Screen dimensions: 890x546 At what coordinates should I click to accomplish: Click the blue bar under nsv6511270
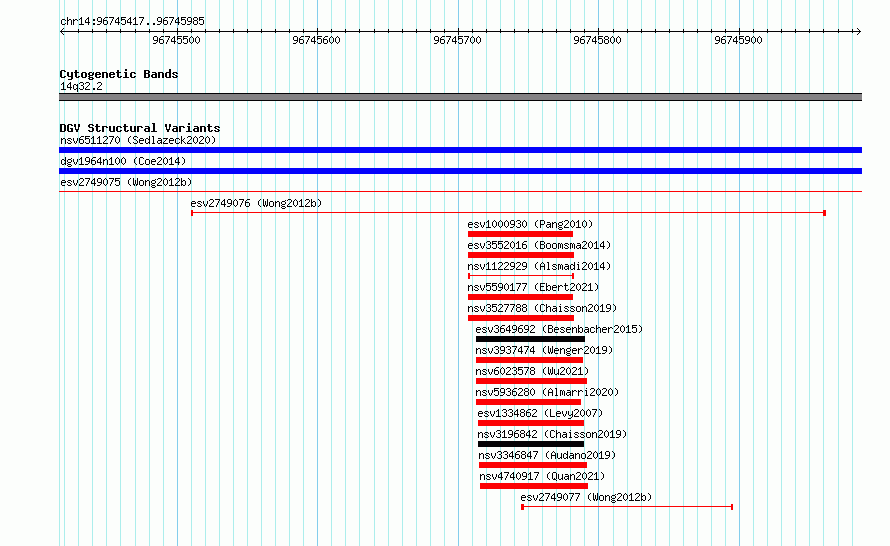(460, 150)
